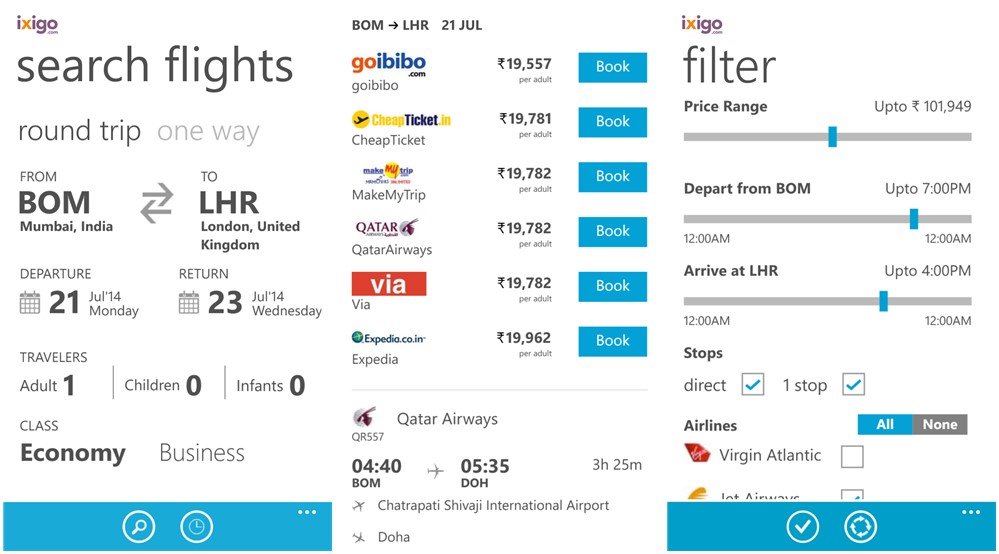Click the Price Range slider handle

pos(832,137)
